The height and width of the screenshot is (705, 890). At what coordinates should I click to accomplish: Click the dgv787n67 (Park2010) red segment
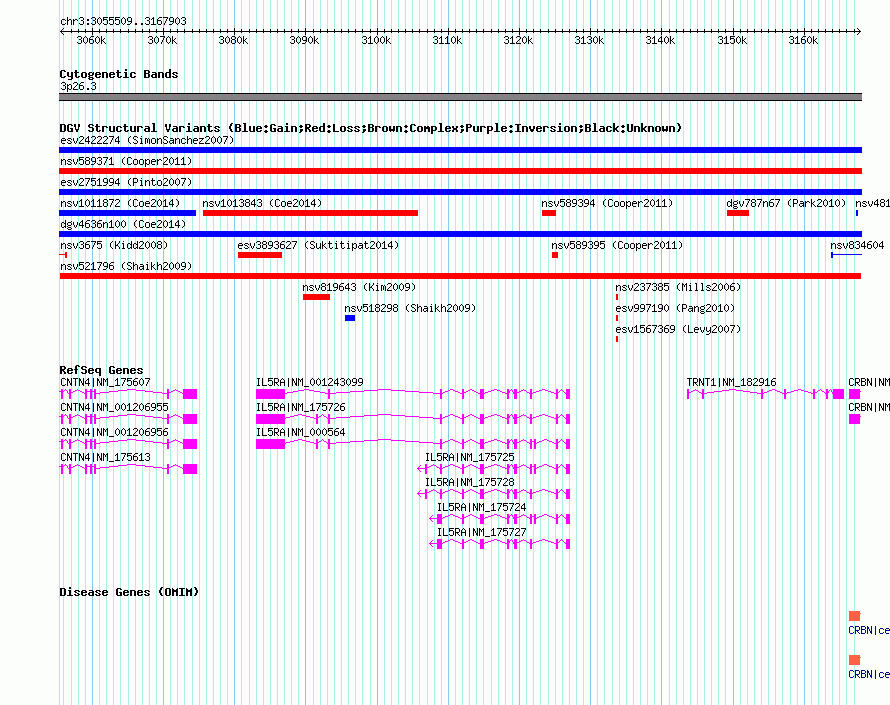[738, 213]
